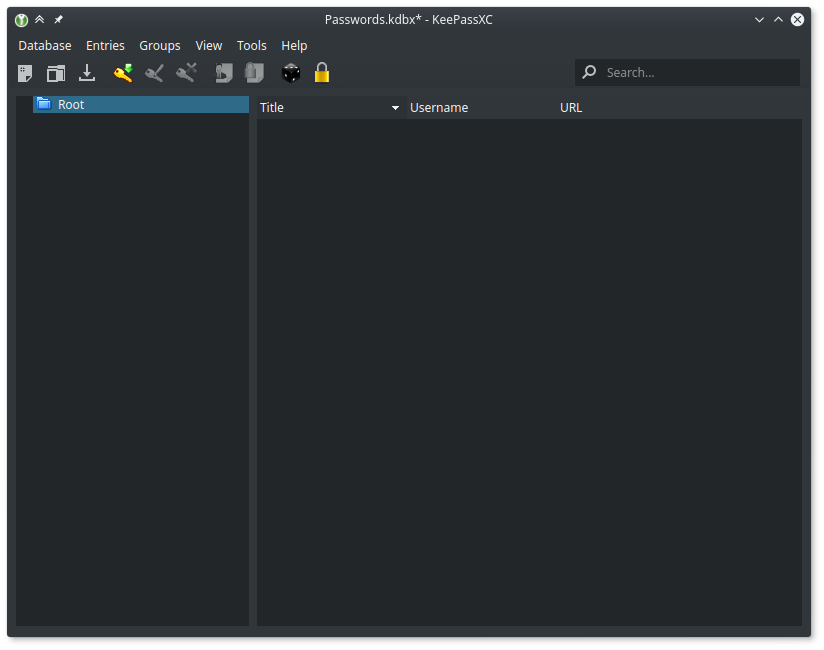The height and width of the screenshot is (650, 824).
Task: Click the Delete Entry key icon
Action: pyautogui.click(x=186, y=73)
